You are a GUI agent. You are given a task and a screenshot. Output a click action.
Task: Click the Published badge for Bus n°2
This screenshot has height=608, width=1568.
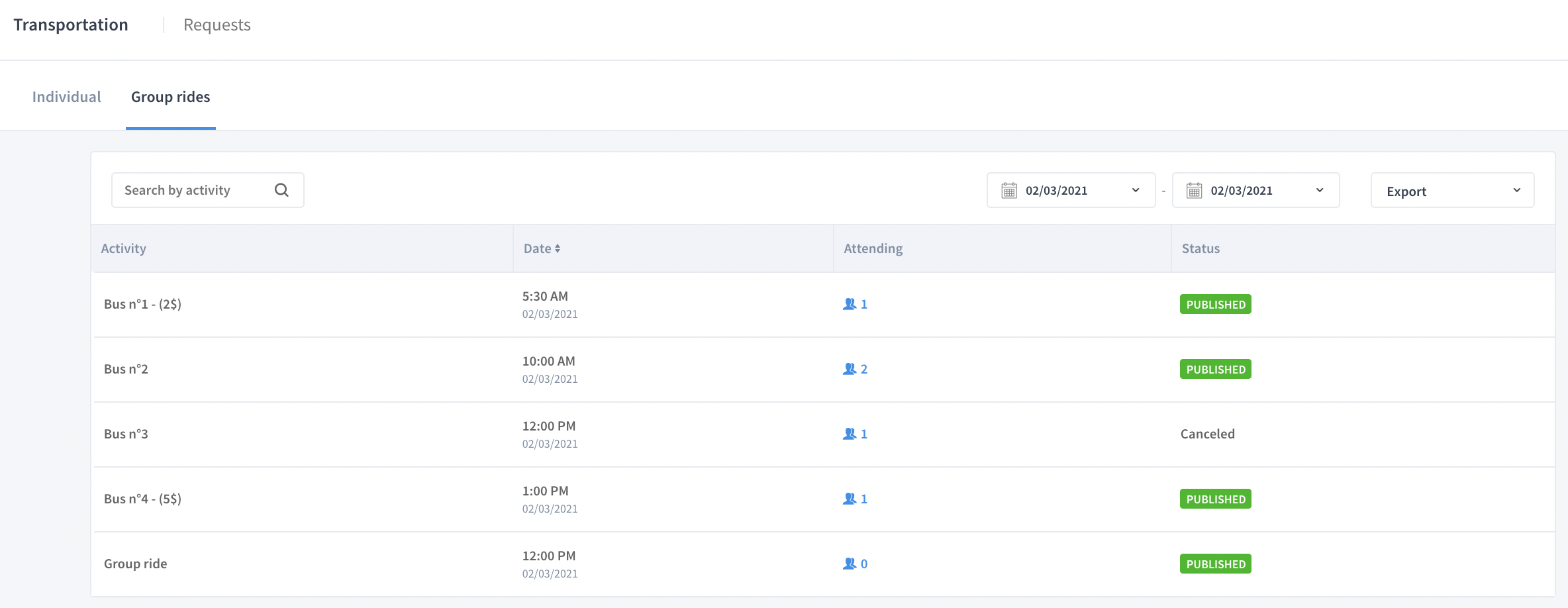pos(1215,369)
